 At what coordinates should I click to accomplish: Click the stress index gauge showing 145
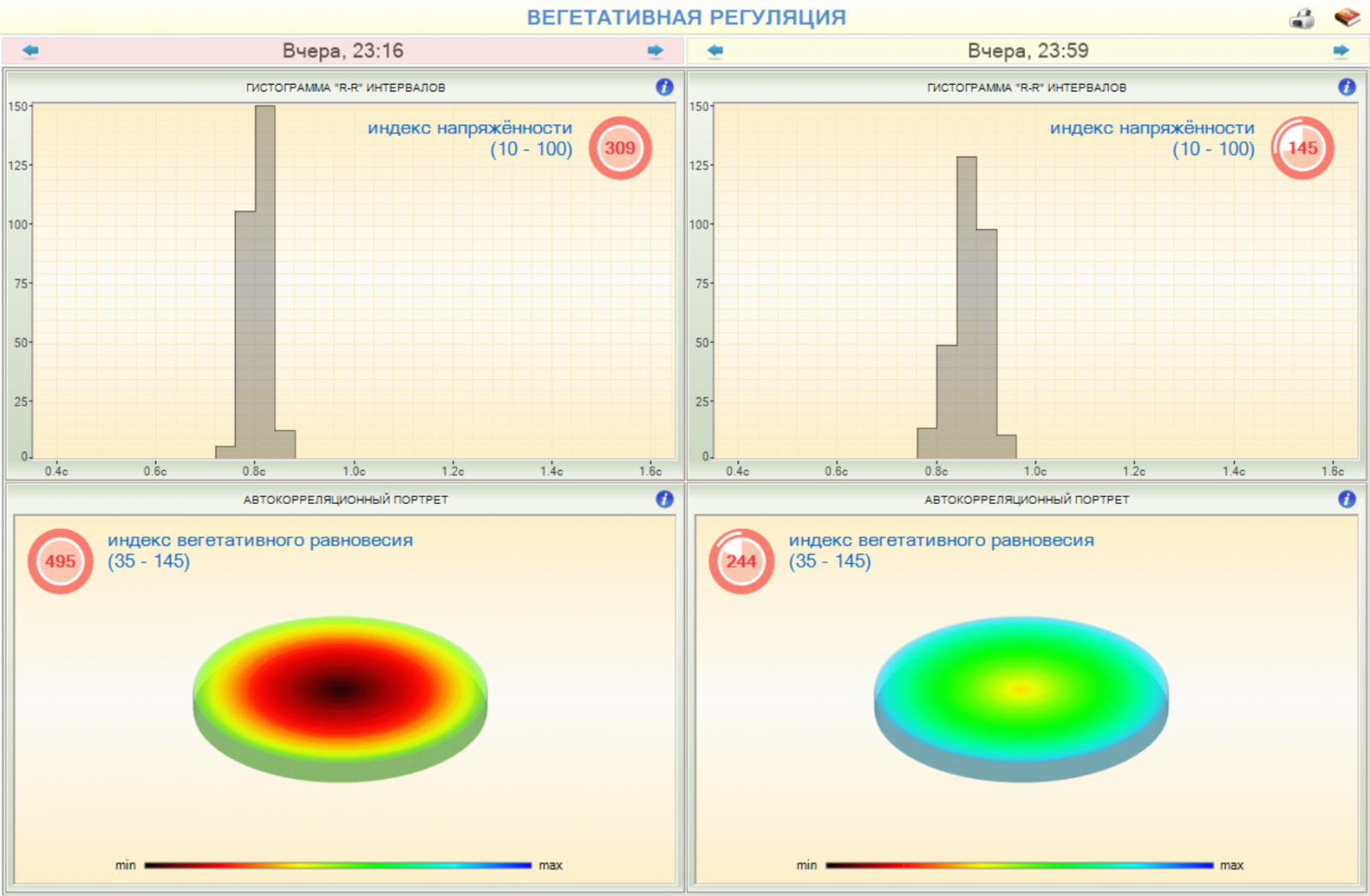tap(1302, 148)
